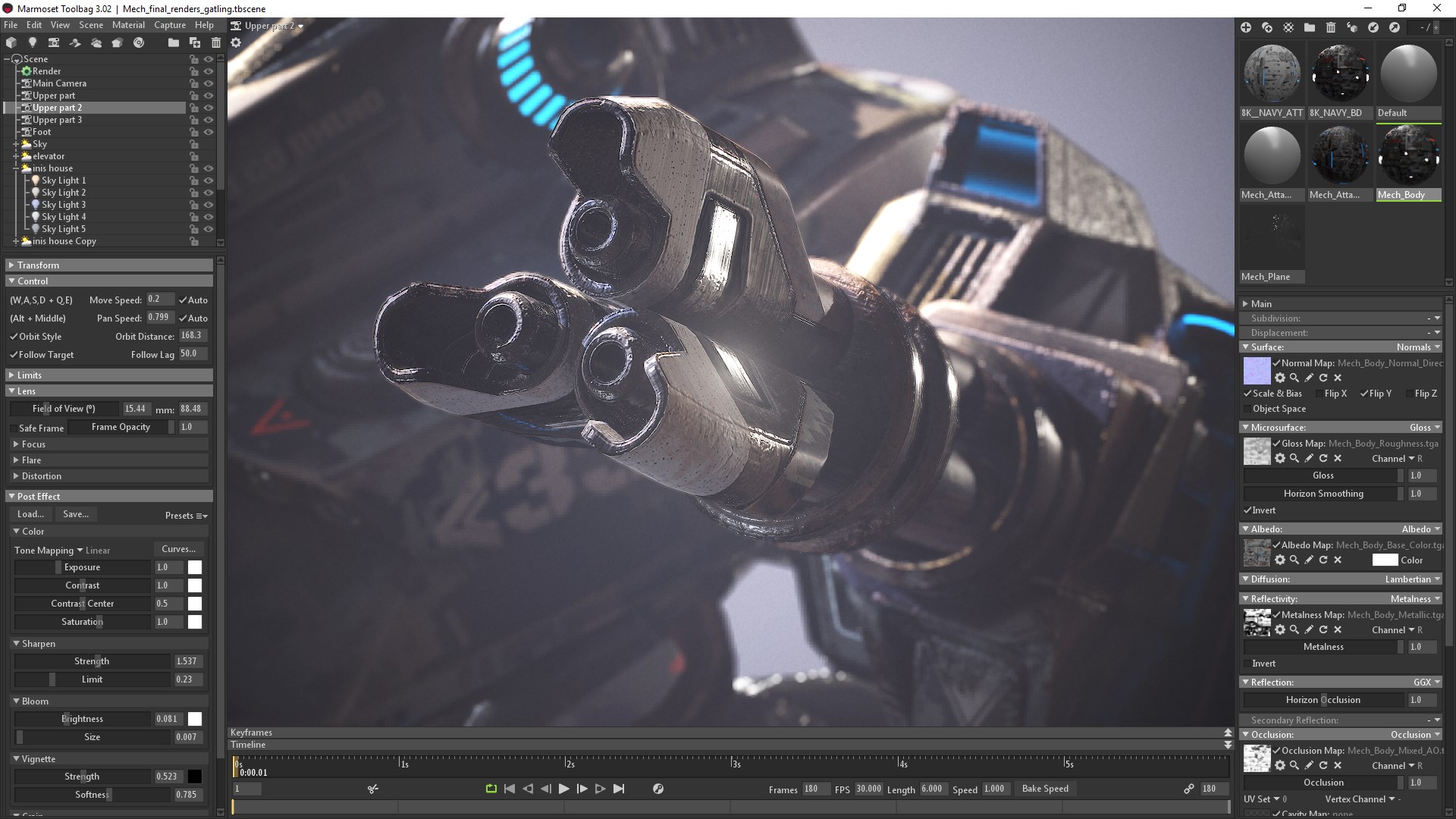Hide the Foot object in the scene tree

[x=209, y=132]
